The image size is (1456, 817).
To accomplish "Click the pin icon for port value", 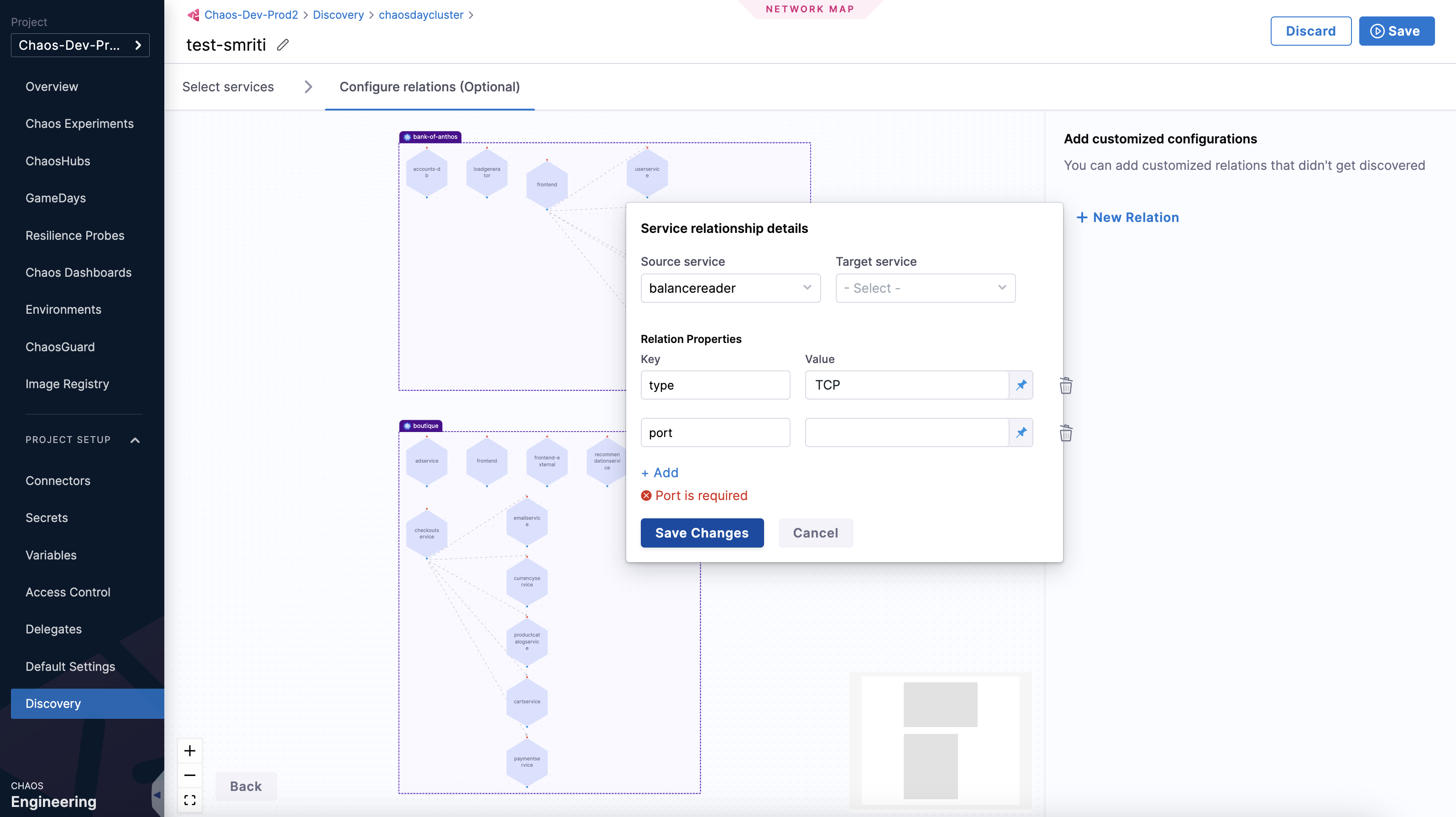I will [1021, 432].
